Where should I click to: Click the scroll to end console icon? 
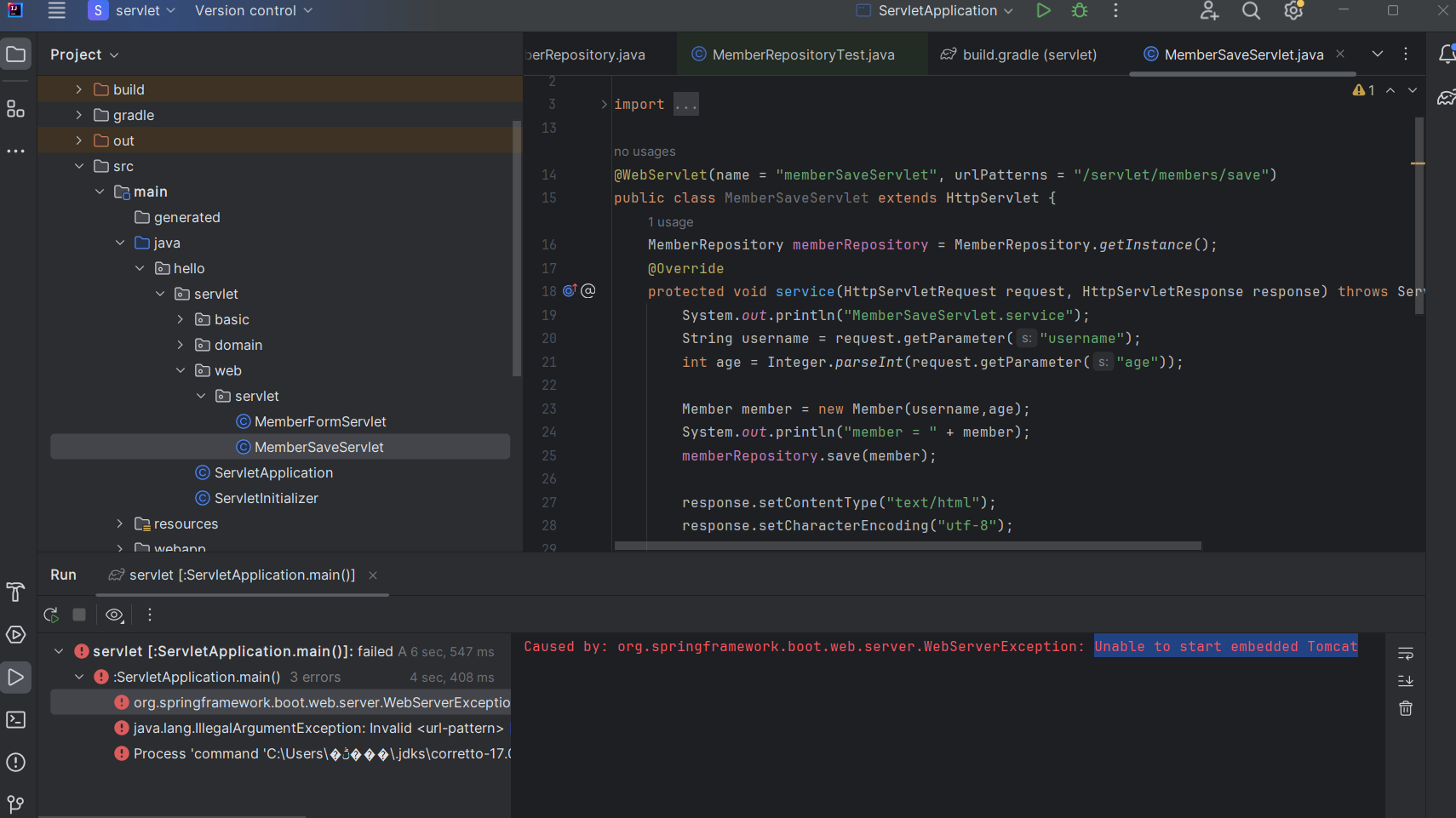click(x=1406, y=681)
